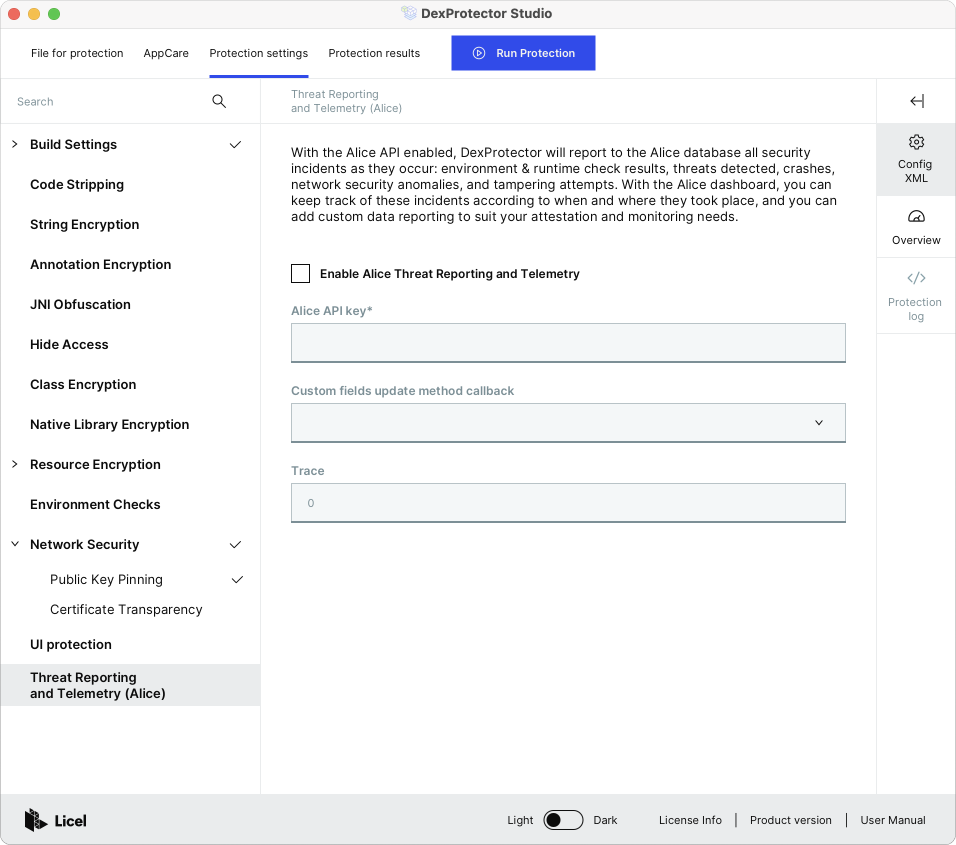The width and height of the screenshot is (956, 845).
Task: Click the green macOS zoom button
Action: (54, 14)
